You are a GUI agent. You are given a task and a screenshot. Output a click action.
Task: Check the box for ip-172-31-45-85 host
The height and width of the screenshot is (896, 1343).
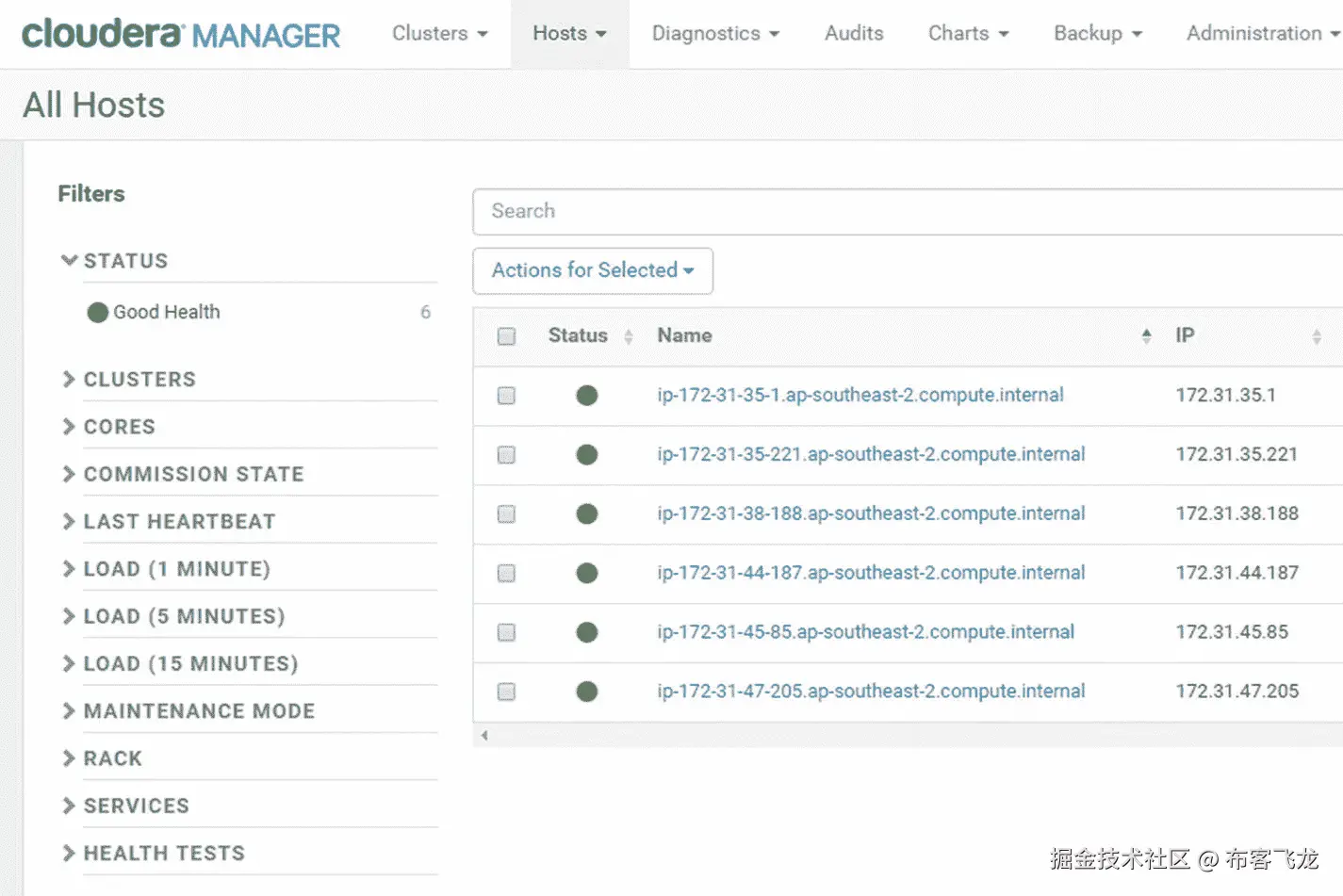click(x=506, y=632)
